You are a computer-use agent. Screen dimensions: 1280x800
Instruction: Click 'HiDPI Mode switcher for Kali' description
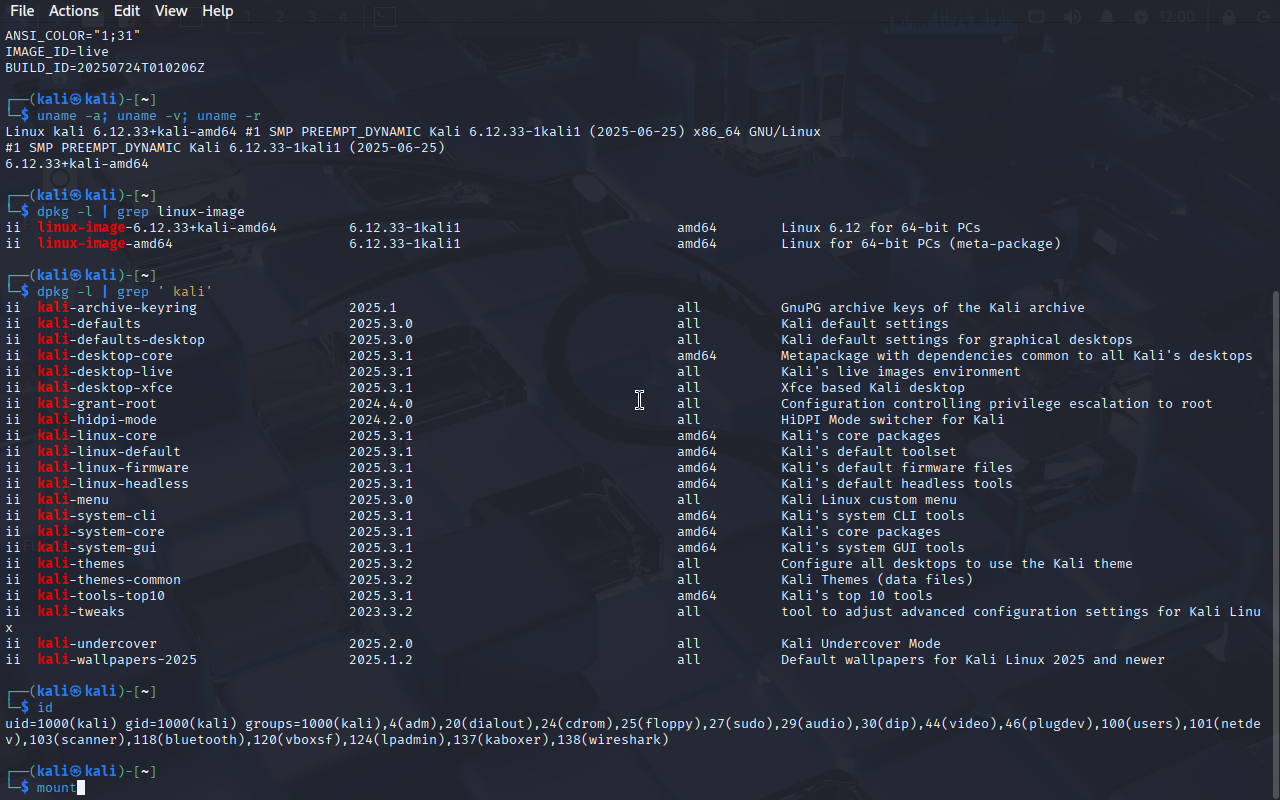tap(893, 420)
